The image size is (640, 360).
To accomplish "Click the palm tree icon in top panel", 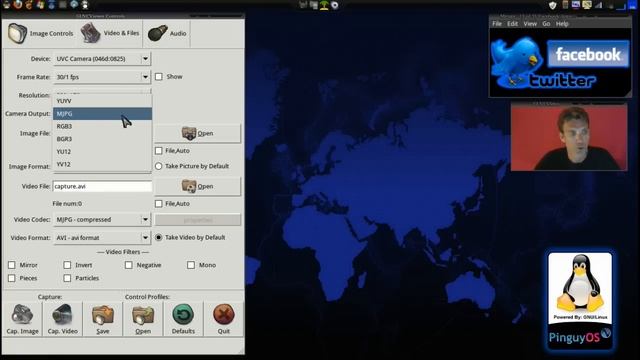I will pos(324,5).
